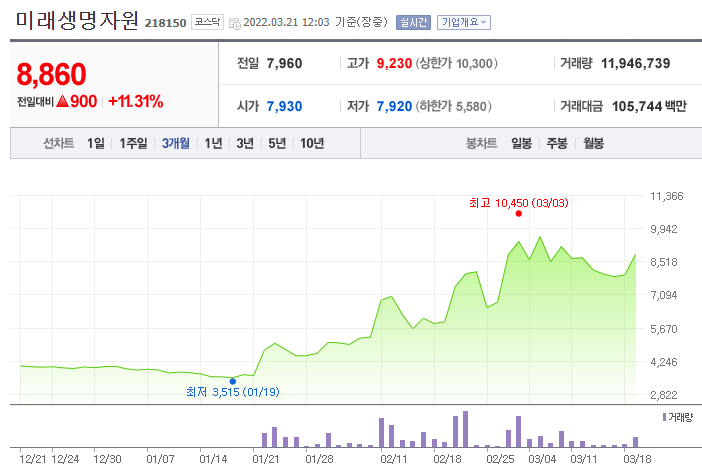Select the 1일 line chart tab
702x474 pixels.
point(95,143)
